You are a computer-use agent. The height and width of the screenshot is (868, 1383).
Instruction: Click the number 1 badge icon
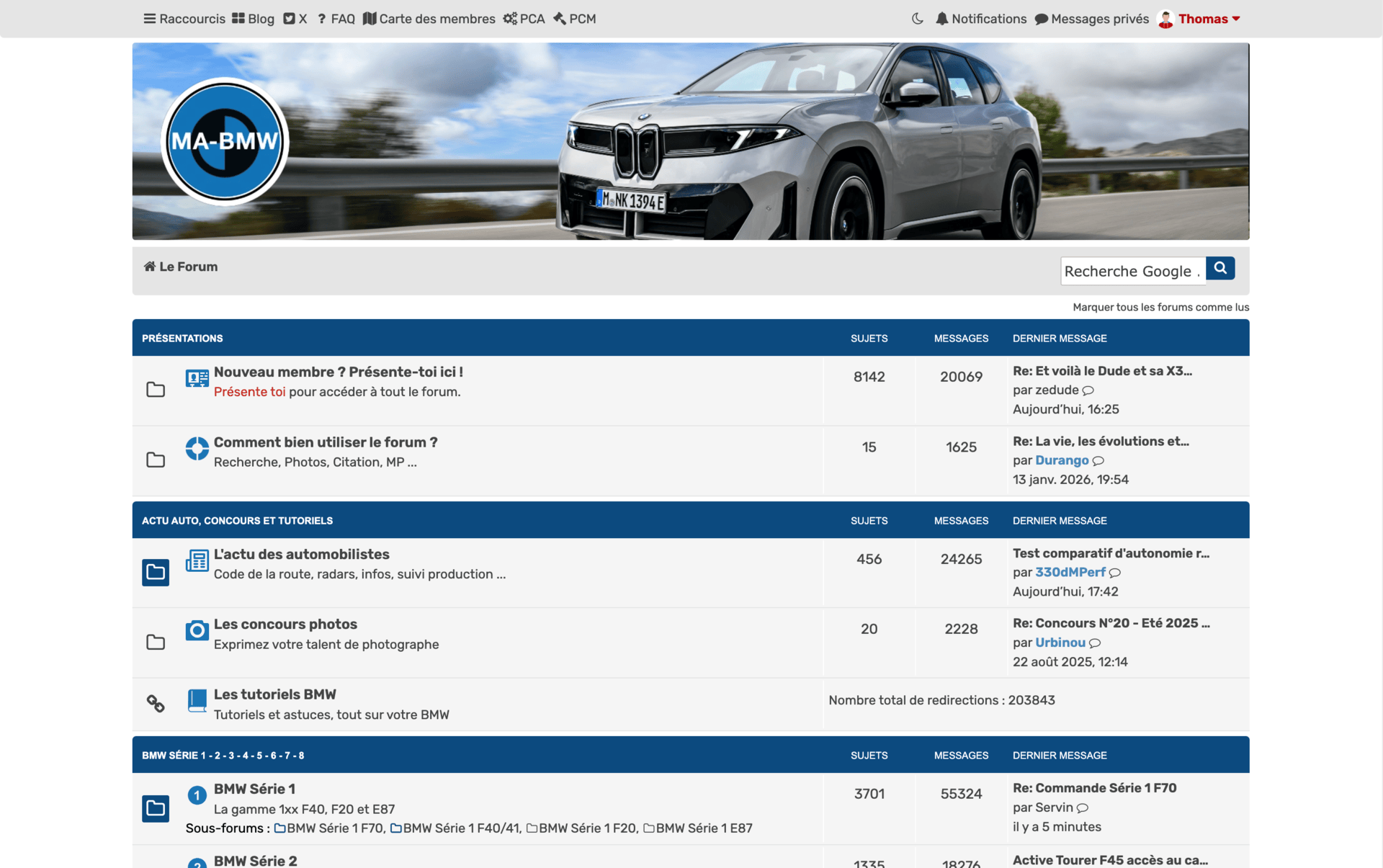point(197,795)
